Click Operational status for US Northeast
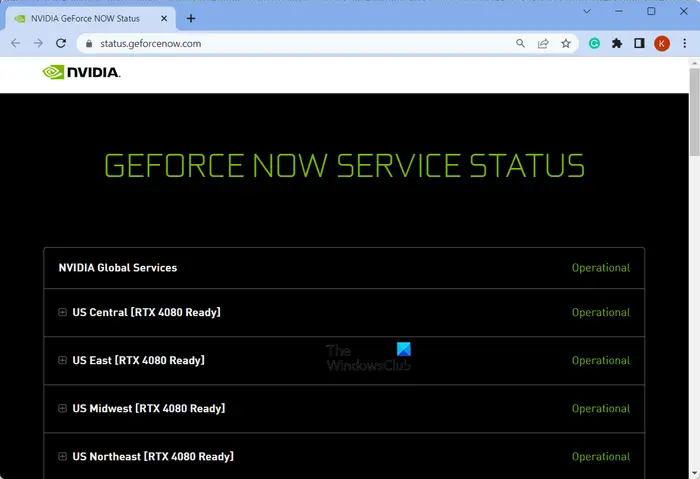 pos(601,457)
